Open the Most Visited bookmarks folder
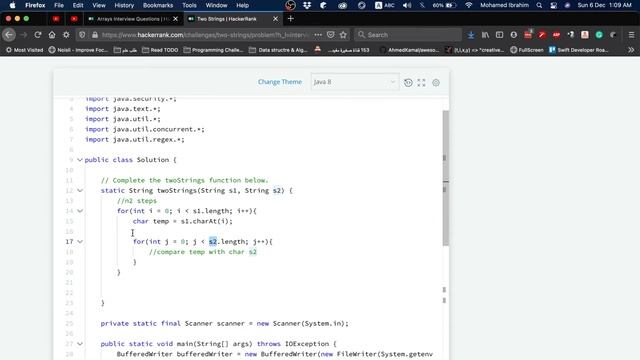 pyautogui.click(x=24, y=50)
